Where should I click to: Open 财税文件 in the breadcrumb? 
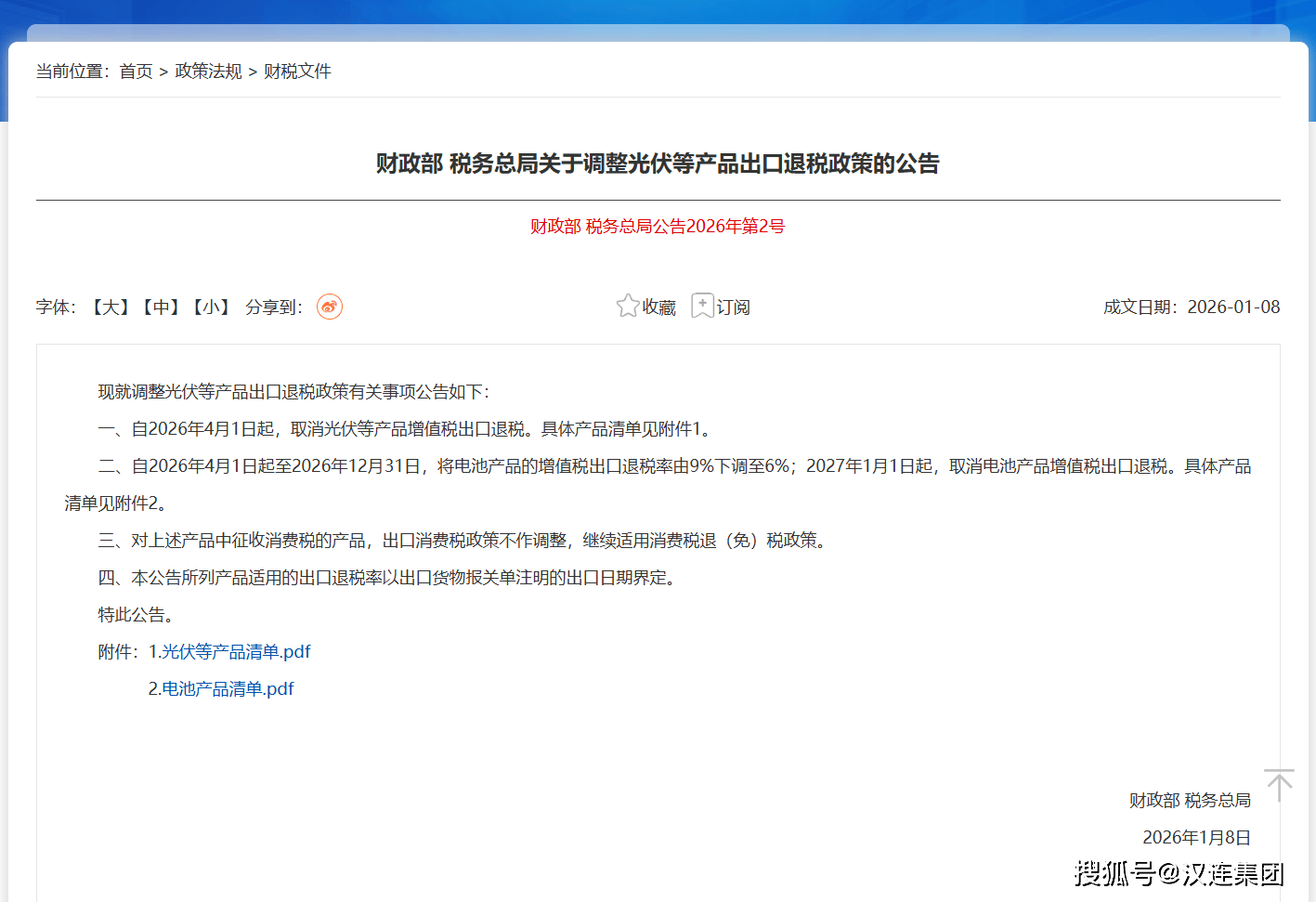297,72
